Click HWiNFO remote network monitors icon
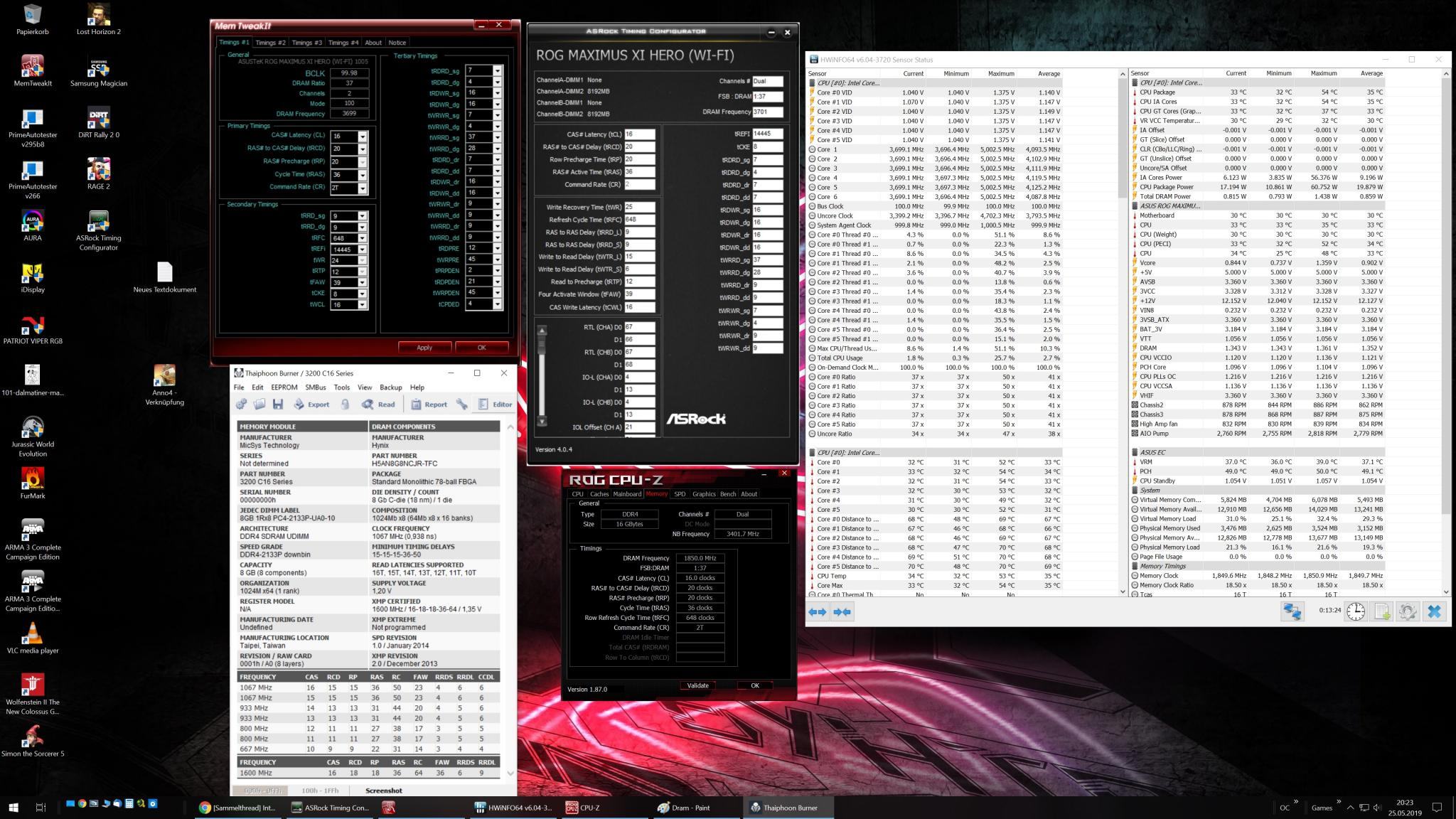The image size is (1456, 819). click(x=1292, y=611)
